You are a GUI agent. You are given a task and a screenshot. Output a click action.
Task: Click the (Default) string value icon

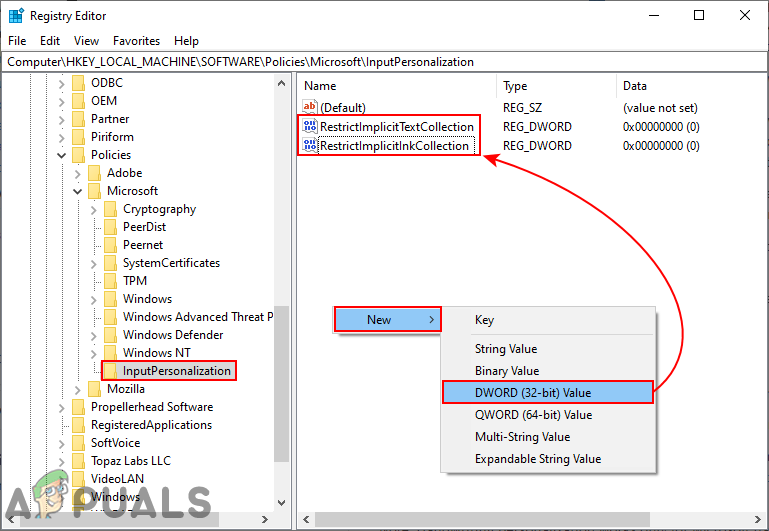coord(309,107)
